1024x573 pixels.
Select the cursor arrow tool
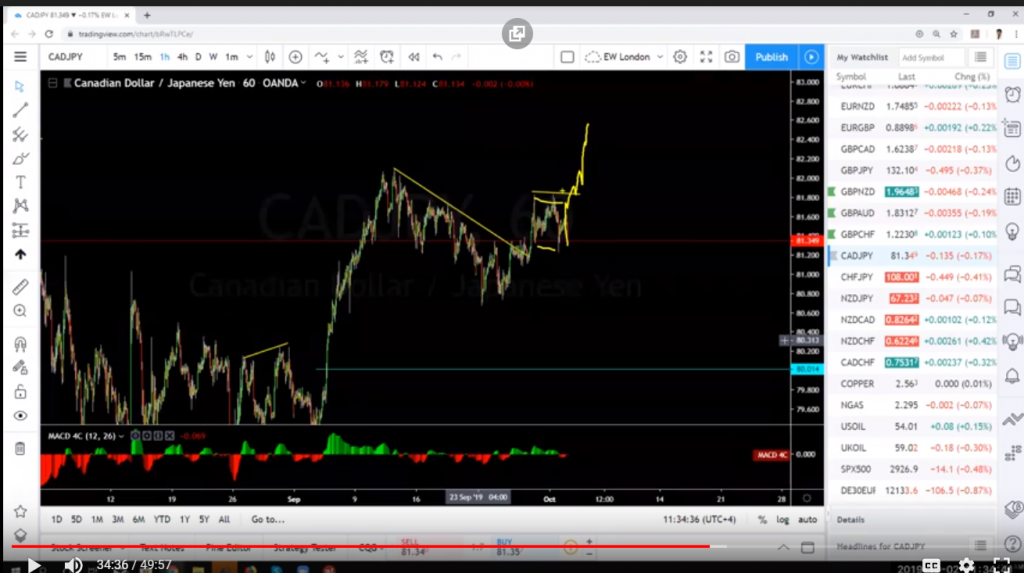click(x=20, y=87)
